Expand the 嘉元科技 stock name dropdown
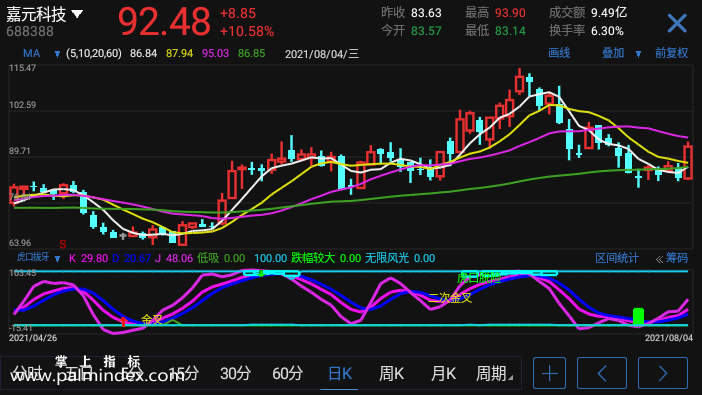This screenshot has width=702, height=395. point(77,14)
